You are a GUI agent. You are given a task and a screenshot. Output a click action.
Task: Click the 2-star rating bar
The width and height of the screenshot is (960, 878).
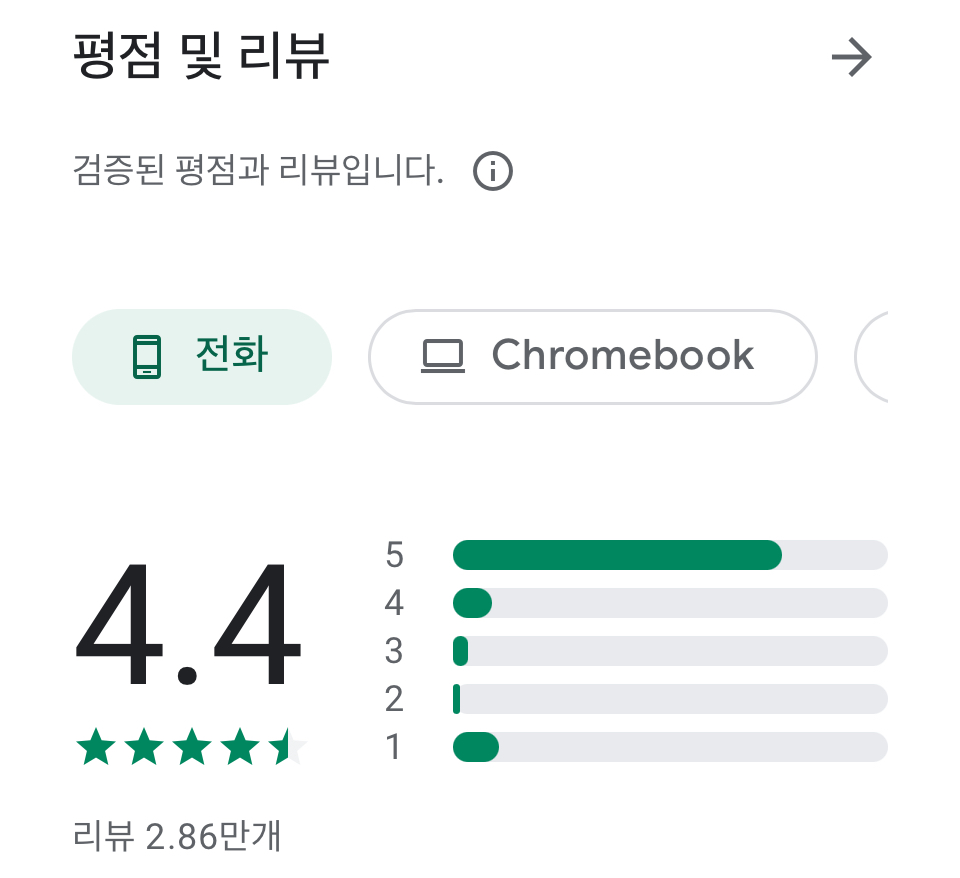(670, 699)
